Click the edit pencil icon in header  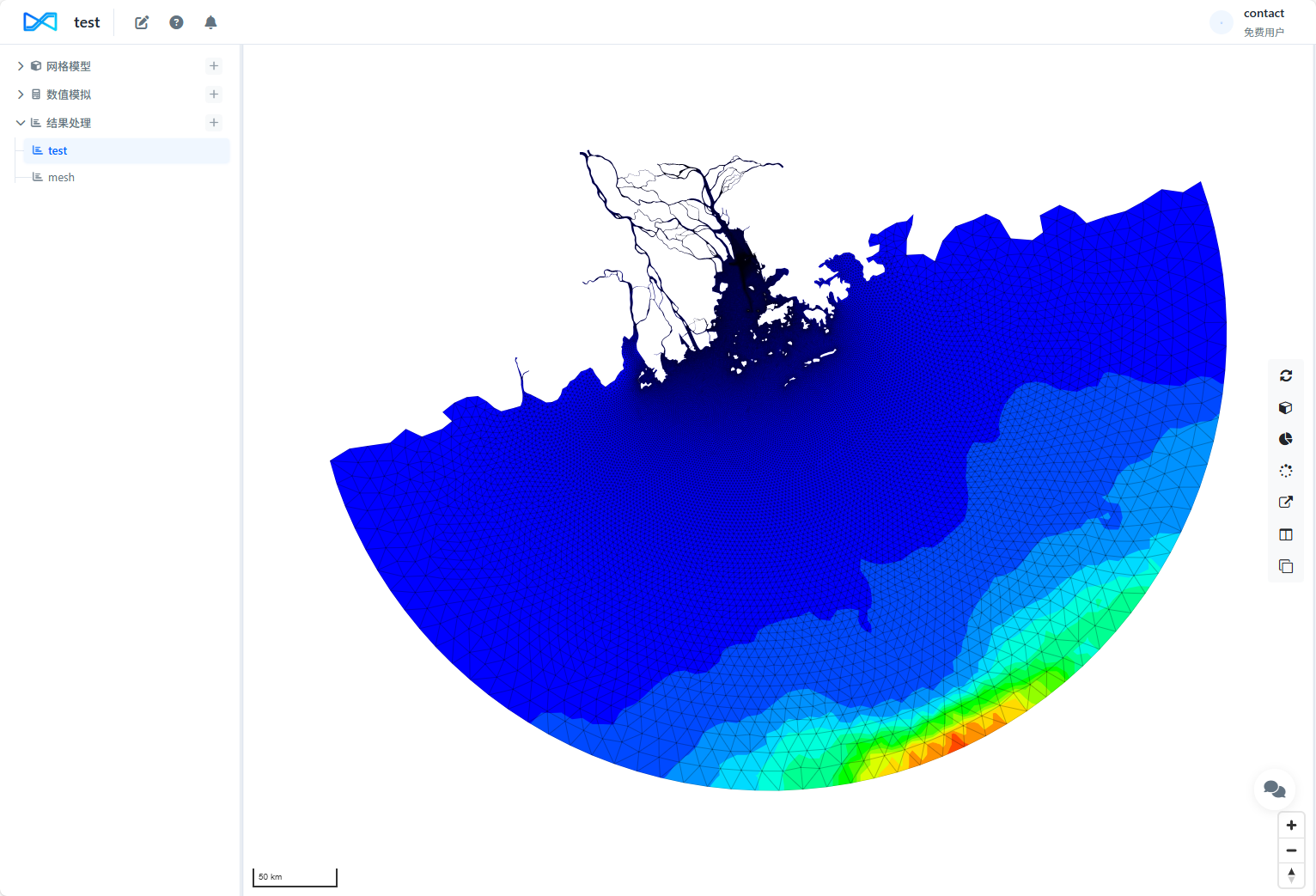tap(142, 22)
